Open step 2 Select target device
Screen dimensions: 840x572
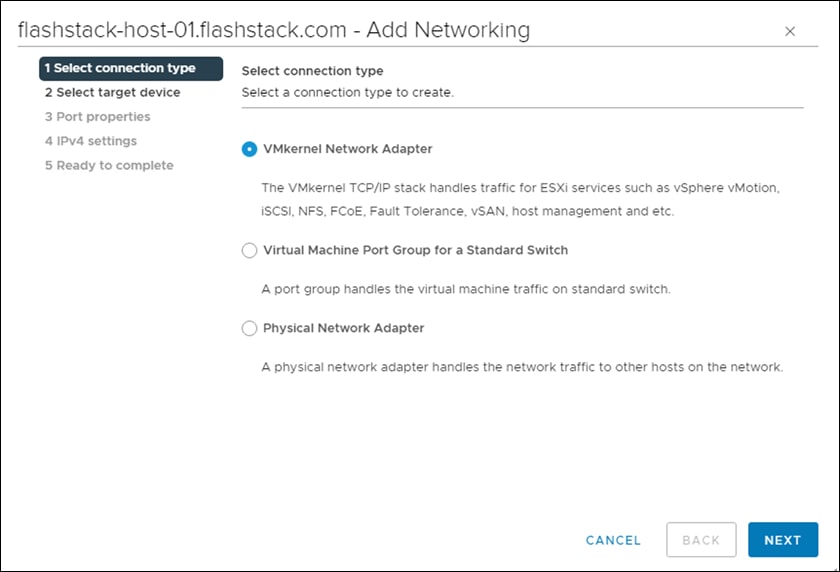click(x=112, y=92)
